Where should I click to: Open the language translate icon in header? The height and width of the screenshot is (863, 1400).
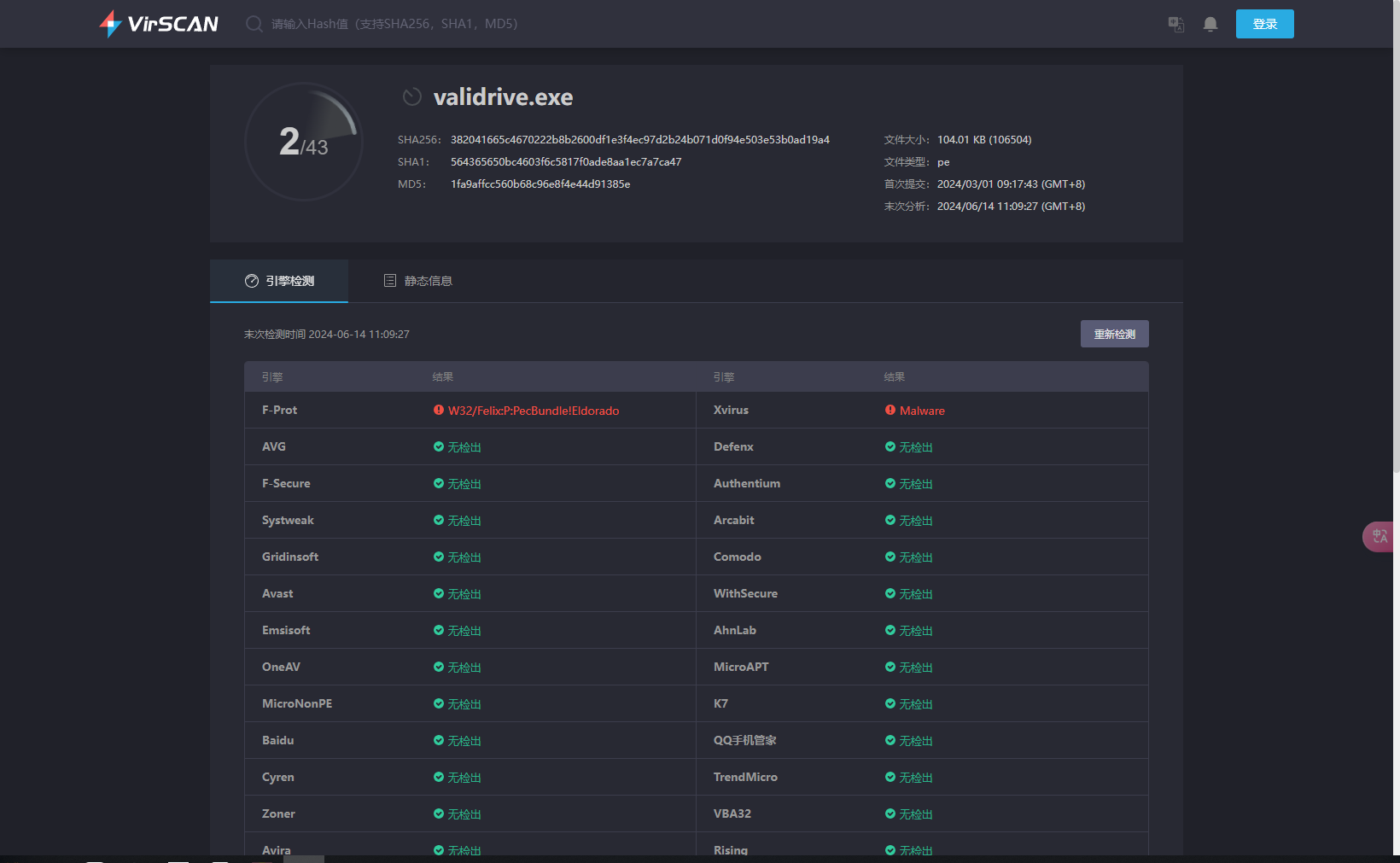[x=1175, y=24]
